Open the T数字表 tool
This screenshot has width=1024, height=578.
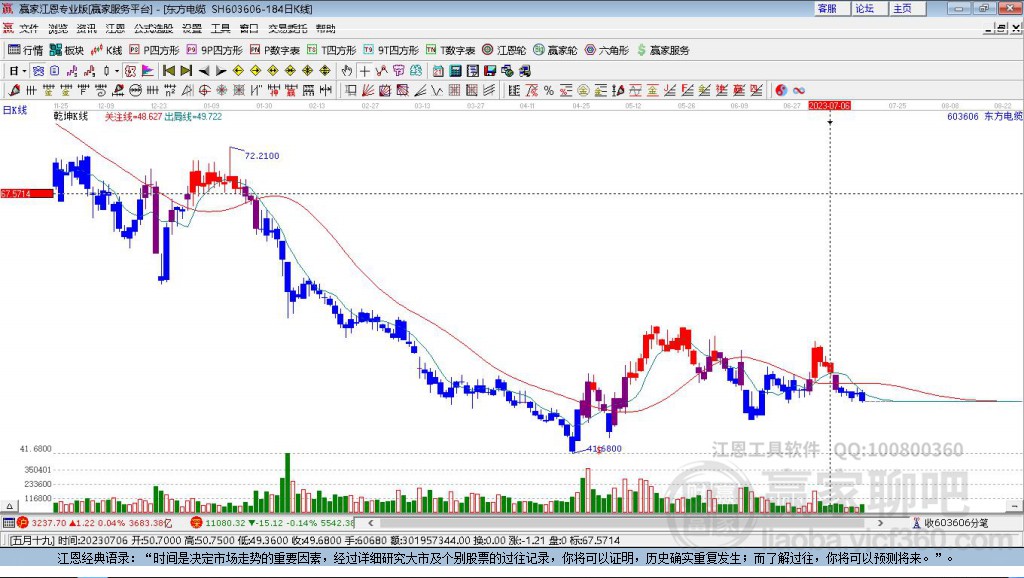[x=451, y=50]
